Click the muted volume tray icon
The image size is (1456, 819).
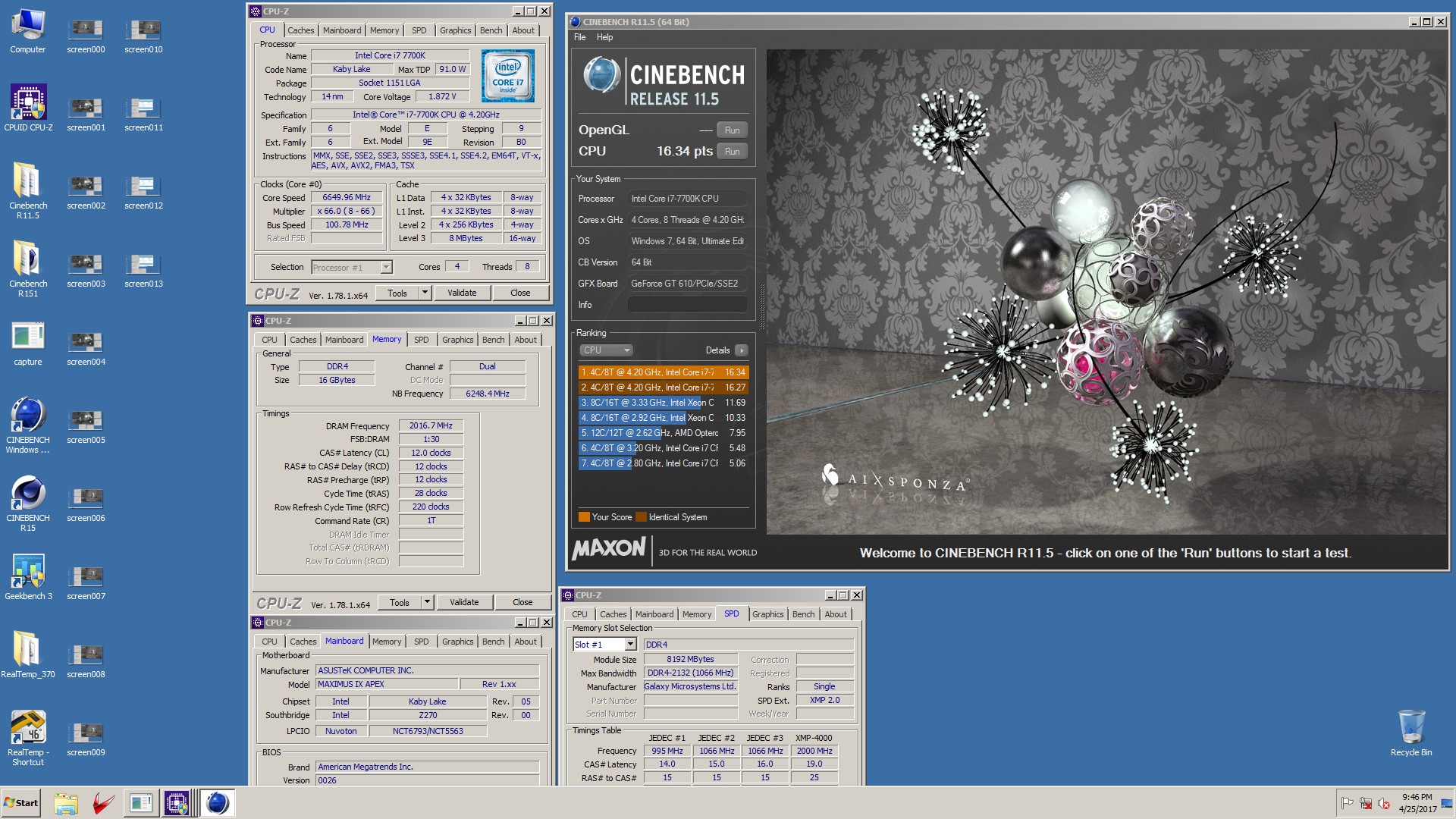1383,803
